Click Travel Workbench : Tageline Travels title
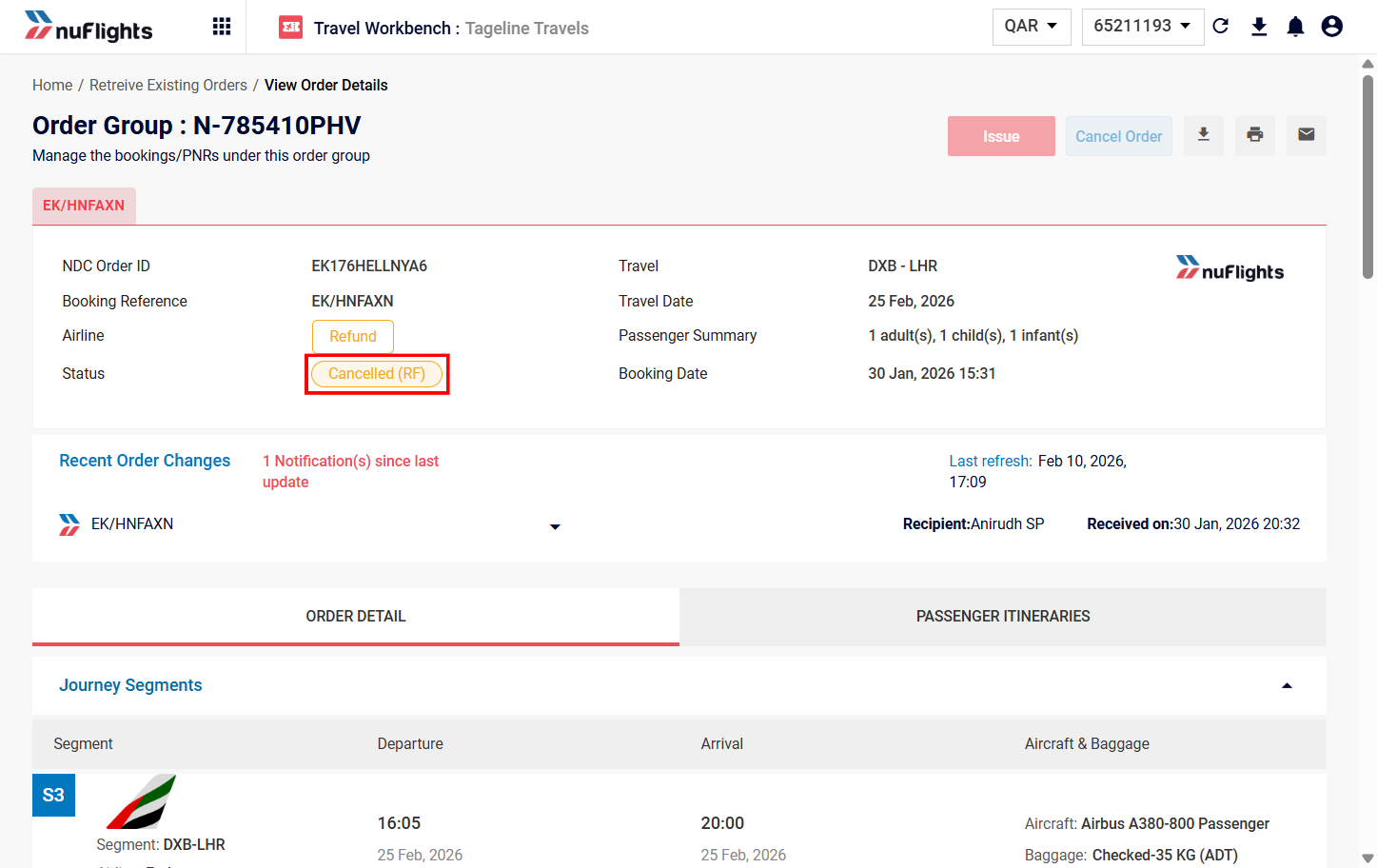The width and height of the screenshot is (1377, 868). (451, 29)
